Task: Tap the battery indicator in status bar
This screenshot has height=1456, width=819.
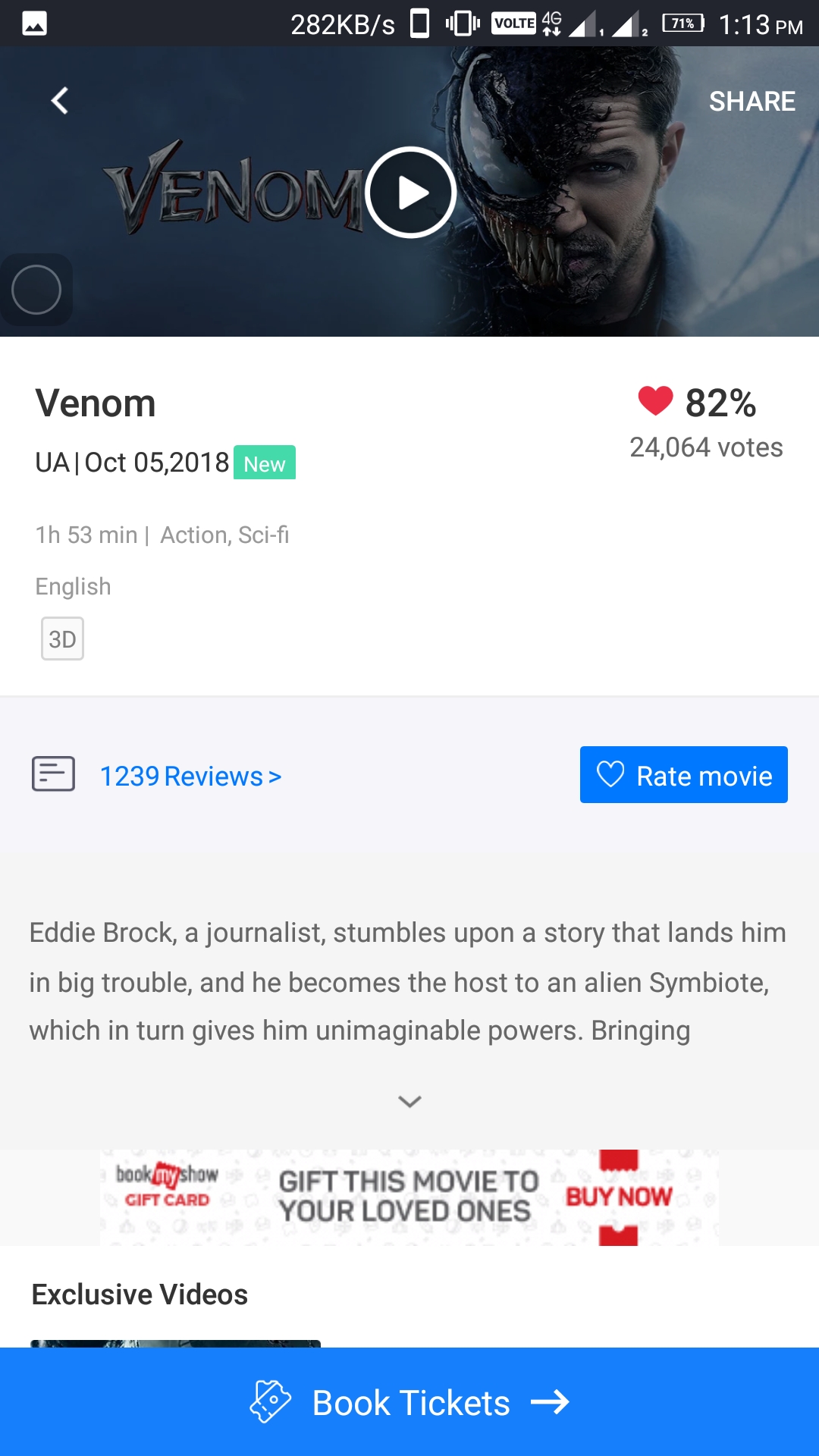Action: point(682,24)
